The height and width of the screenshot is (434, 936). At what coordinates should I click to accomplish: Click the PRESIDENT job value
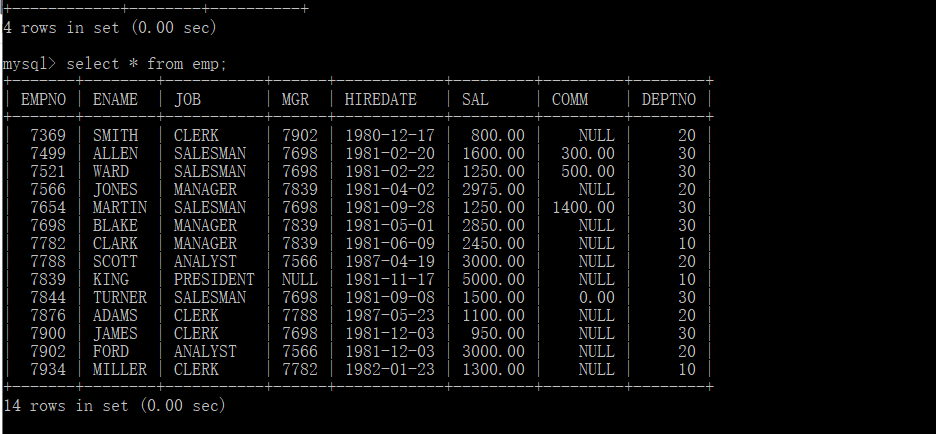[x=214, y=279]
